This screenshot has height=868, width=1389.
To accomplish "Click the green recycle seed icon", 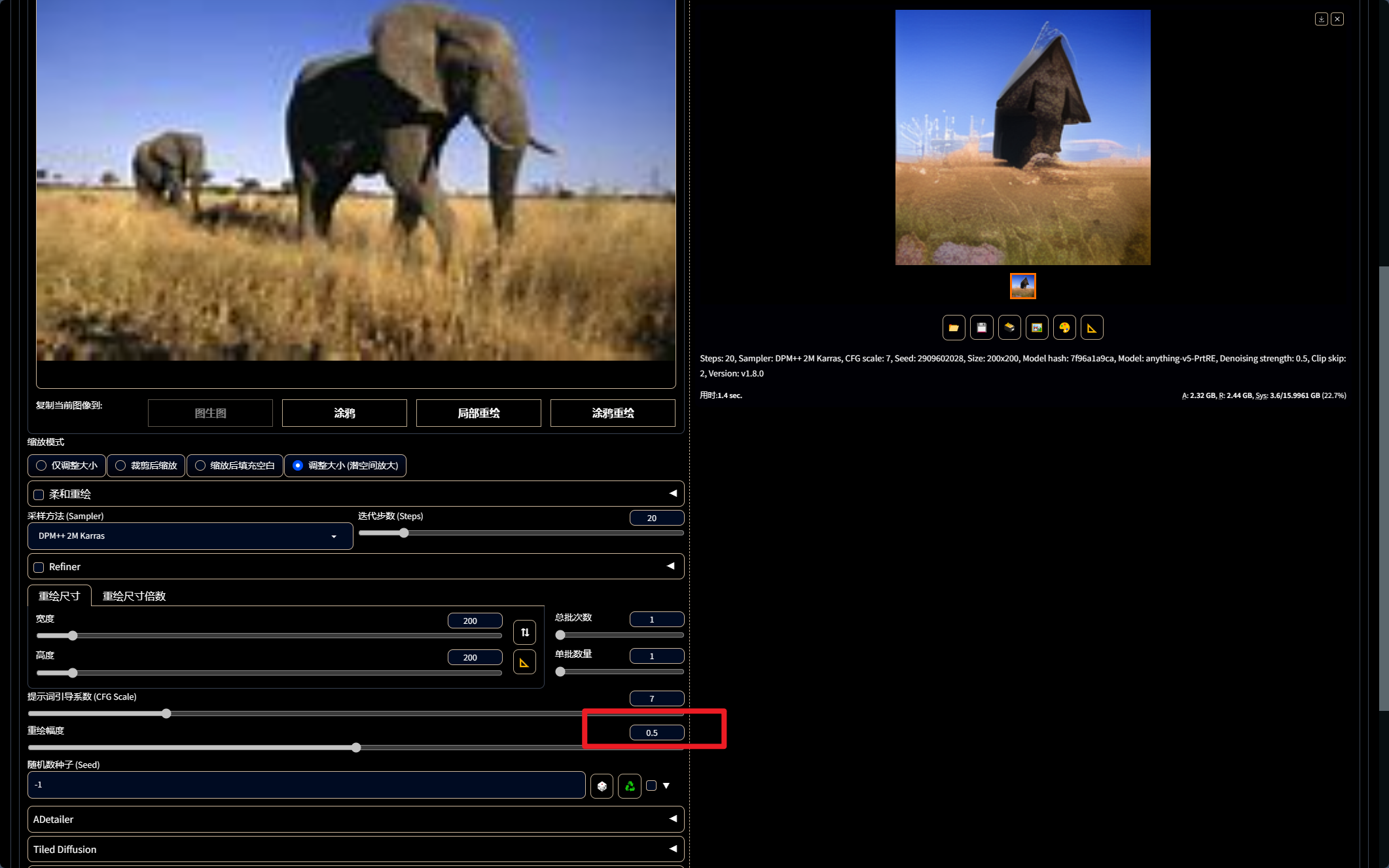I will pyautogui.click(x=629, y=786).
